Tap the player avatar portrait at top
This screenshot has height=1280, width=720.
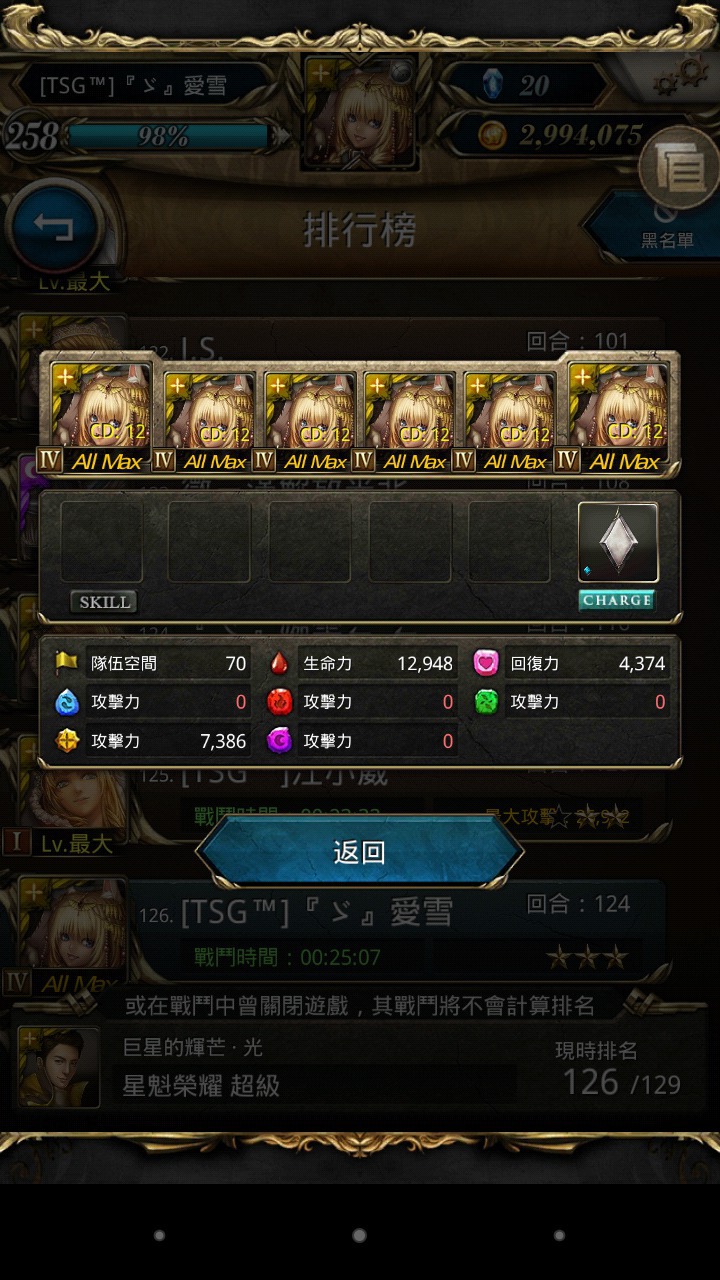tap(359, 112)
